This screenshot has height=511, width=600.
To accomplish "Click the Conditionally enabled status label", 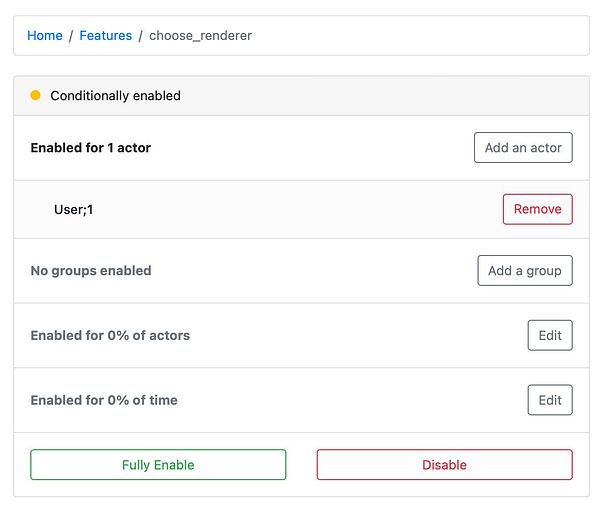I will [x=115, y=96].
